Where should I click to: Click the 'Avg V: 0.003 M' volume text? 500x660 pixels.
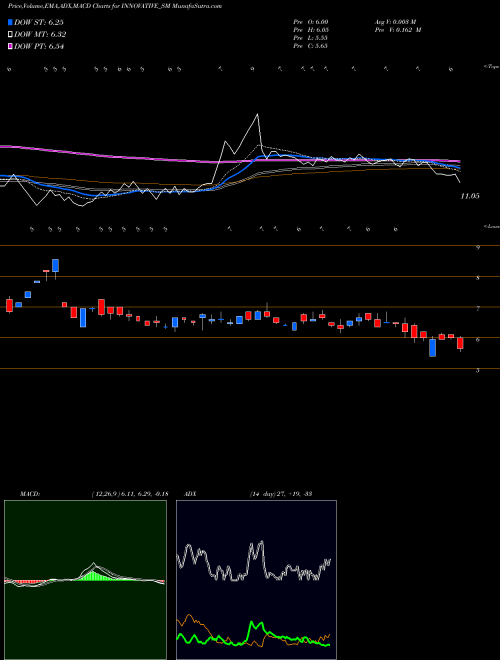(395, 21)
